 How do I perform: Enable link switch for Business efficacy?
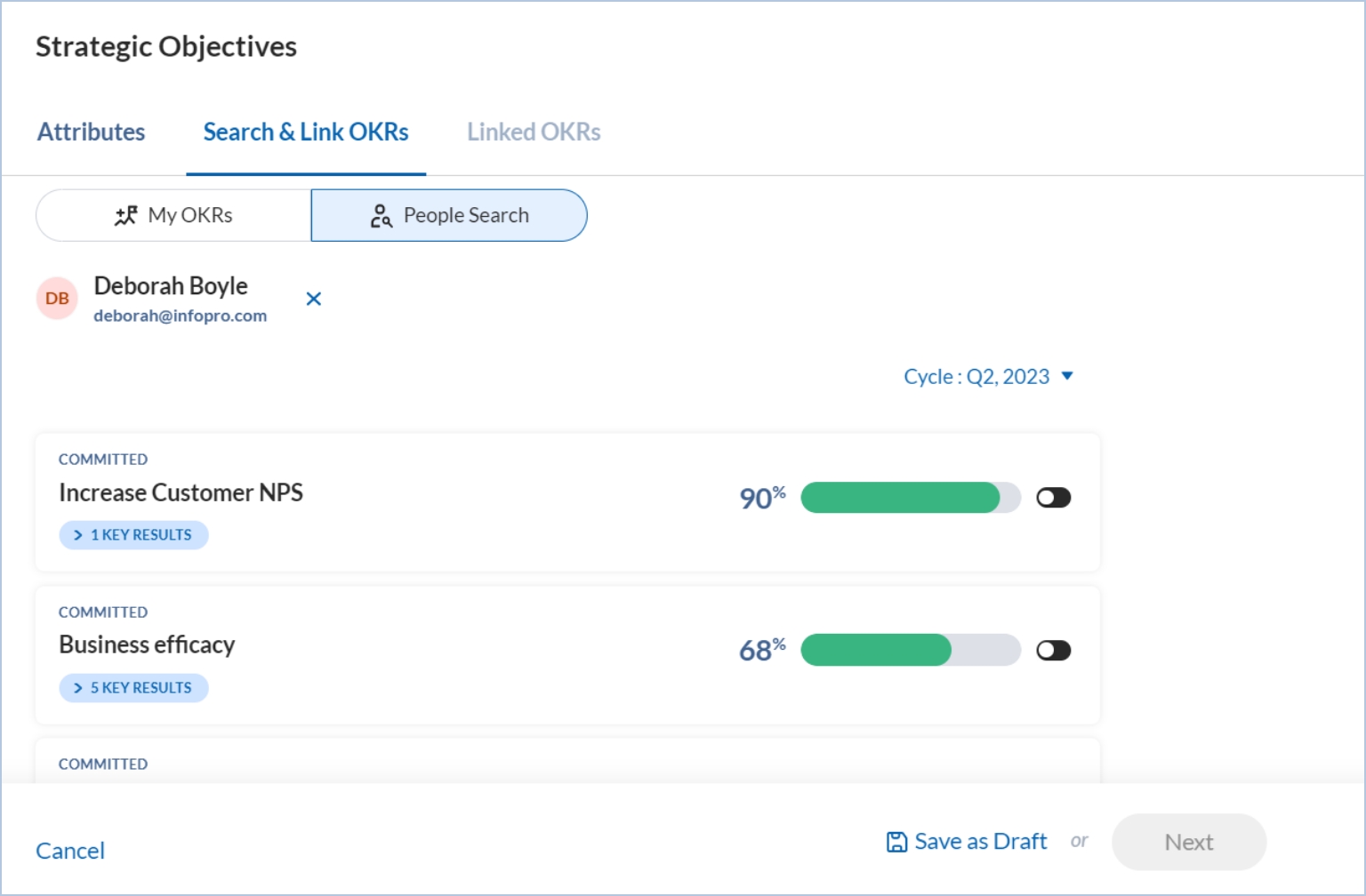tap(1053, 651)
